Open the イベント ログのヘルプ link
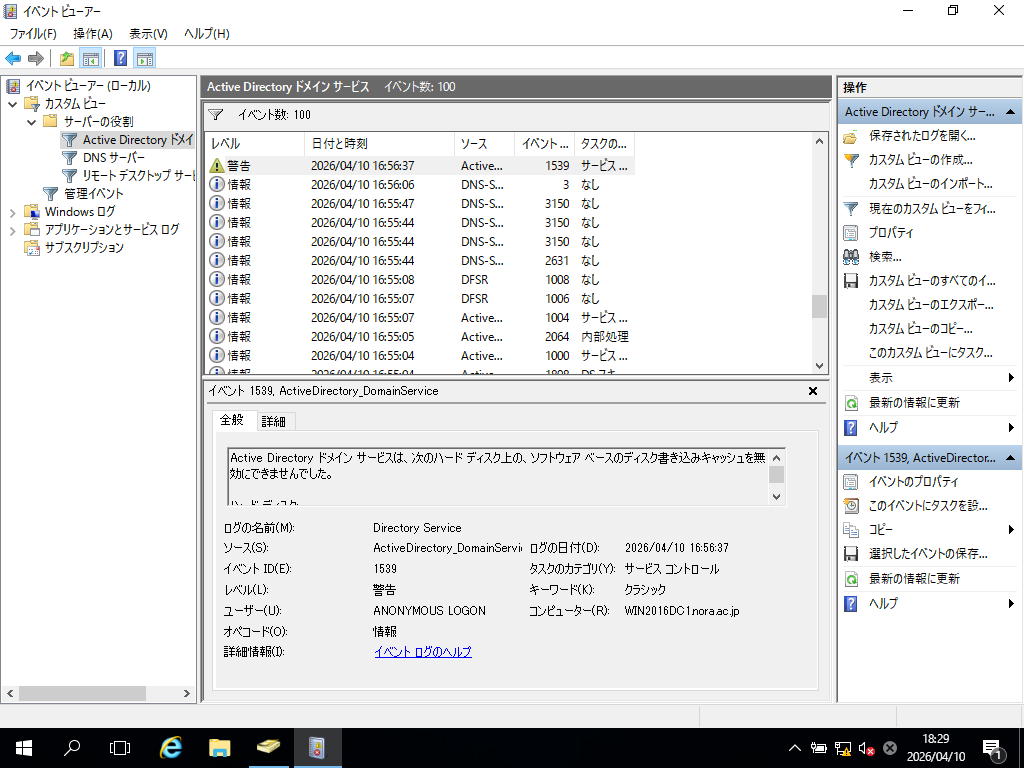 coord(423,652)
